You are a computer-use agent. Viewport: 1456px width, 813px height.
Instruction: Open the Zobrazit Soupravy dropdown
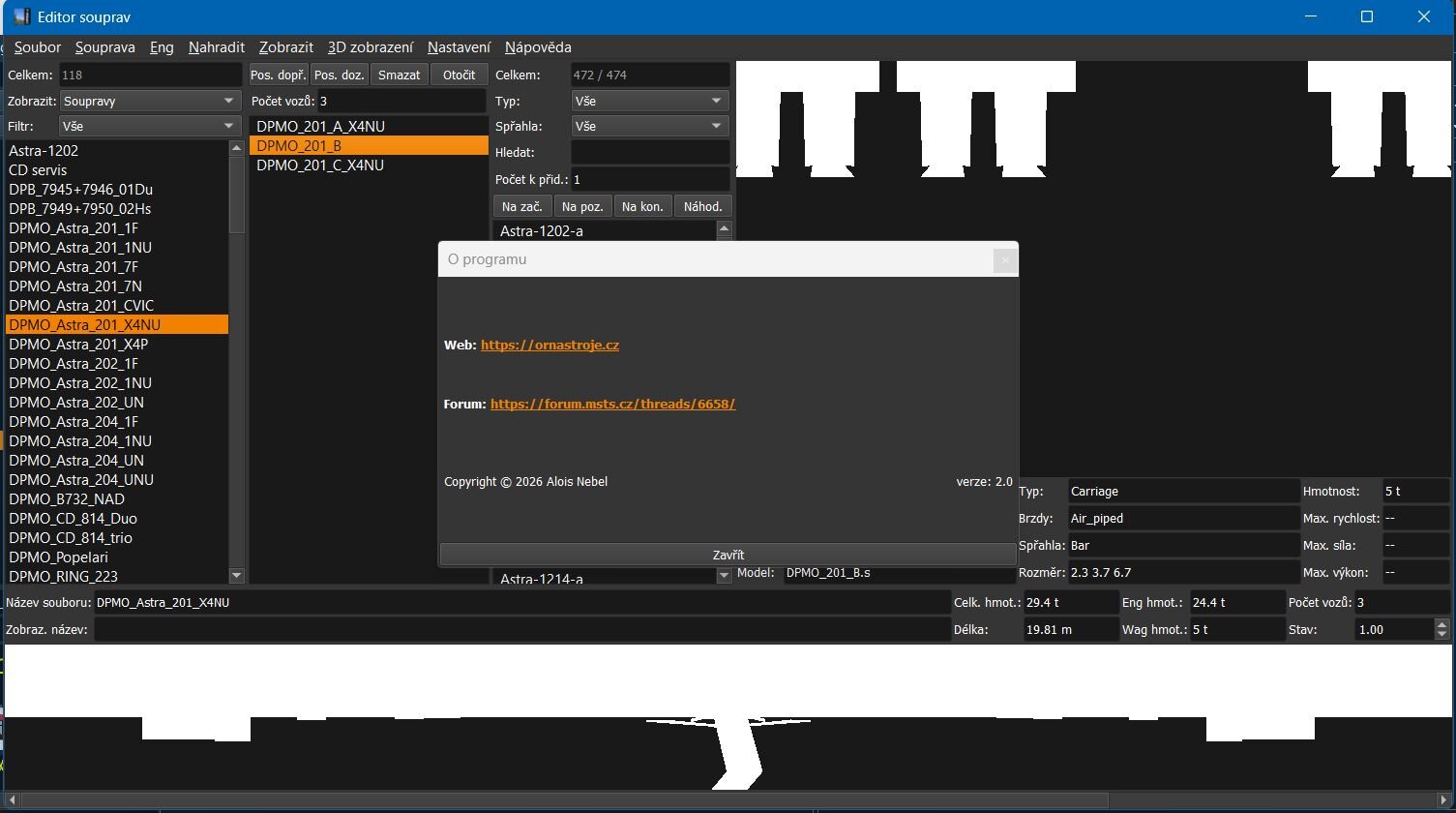(150, 101)
